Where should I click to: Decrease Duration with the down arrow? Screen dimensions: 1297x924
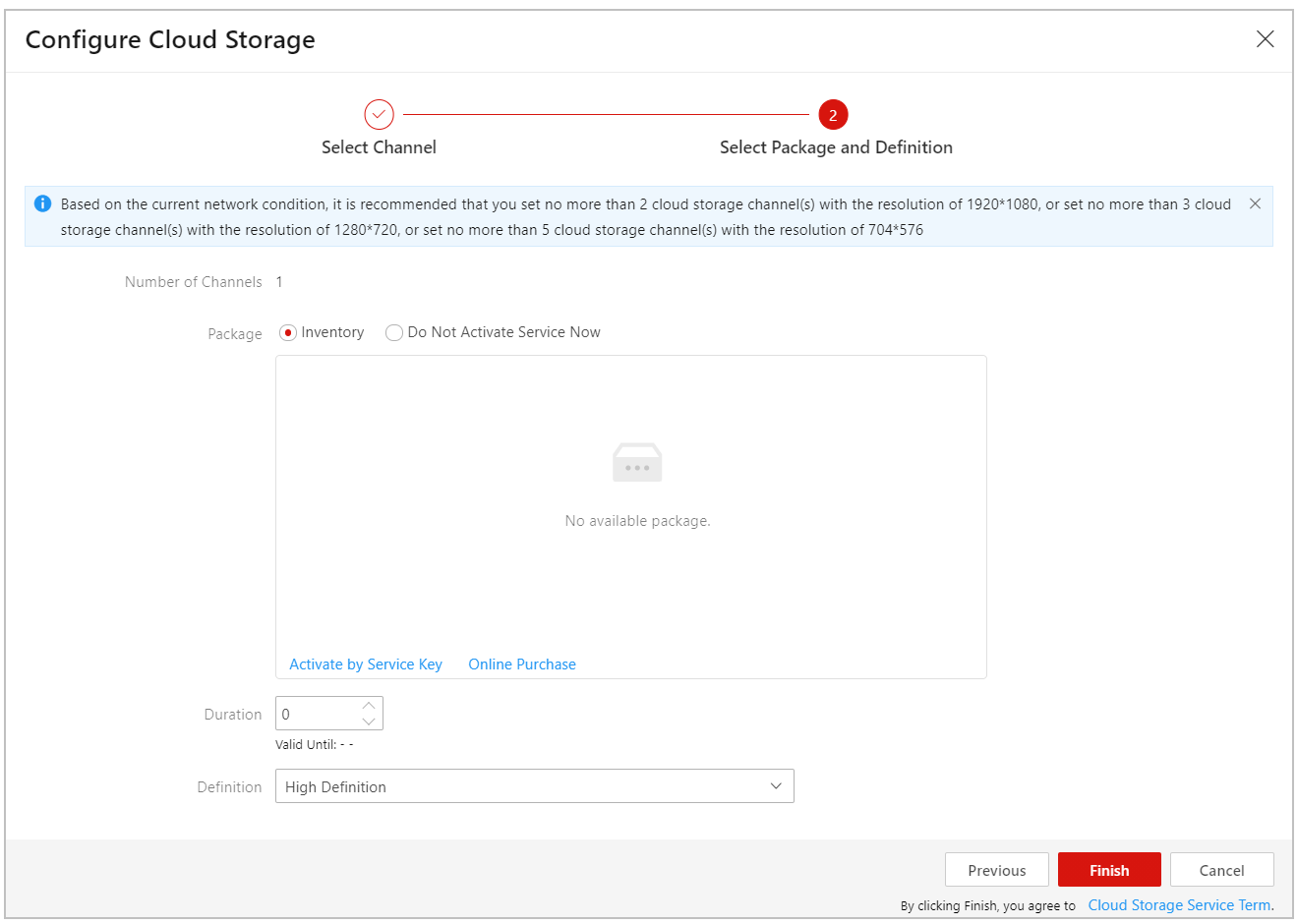369,722
